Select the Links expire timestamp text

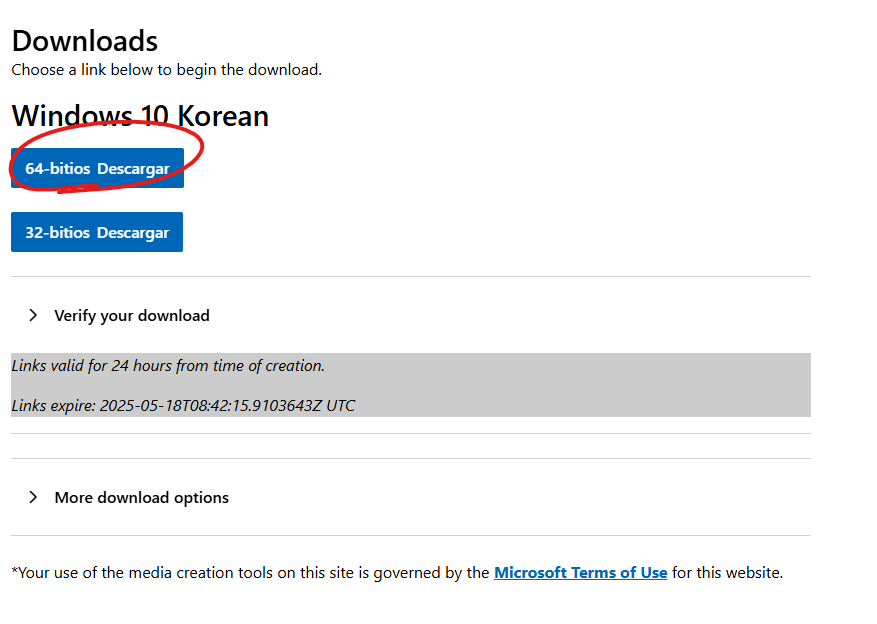click(183, 405)
